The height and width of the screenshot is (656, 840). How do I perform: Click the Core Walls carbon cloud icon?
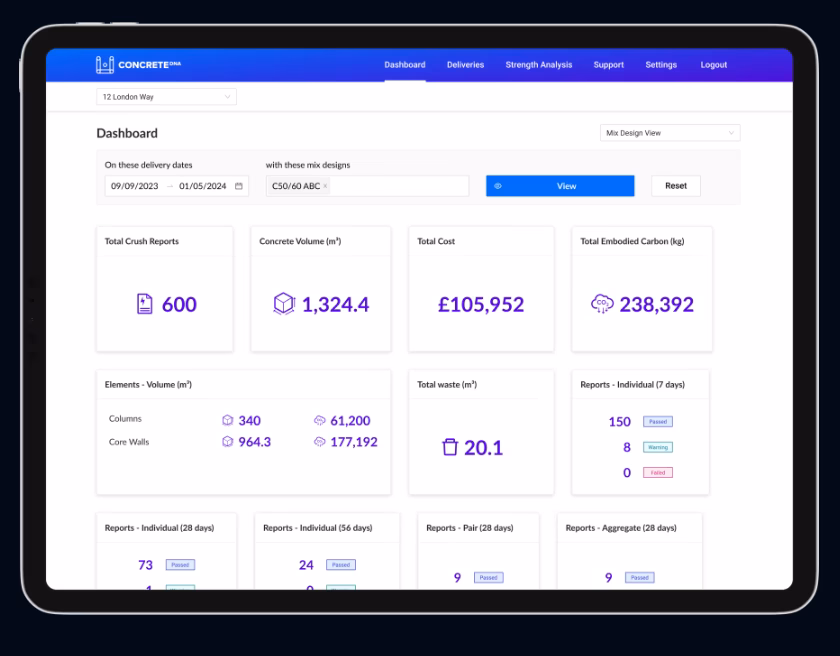point(320,442)
